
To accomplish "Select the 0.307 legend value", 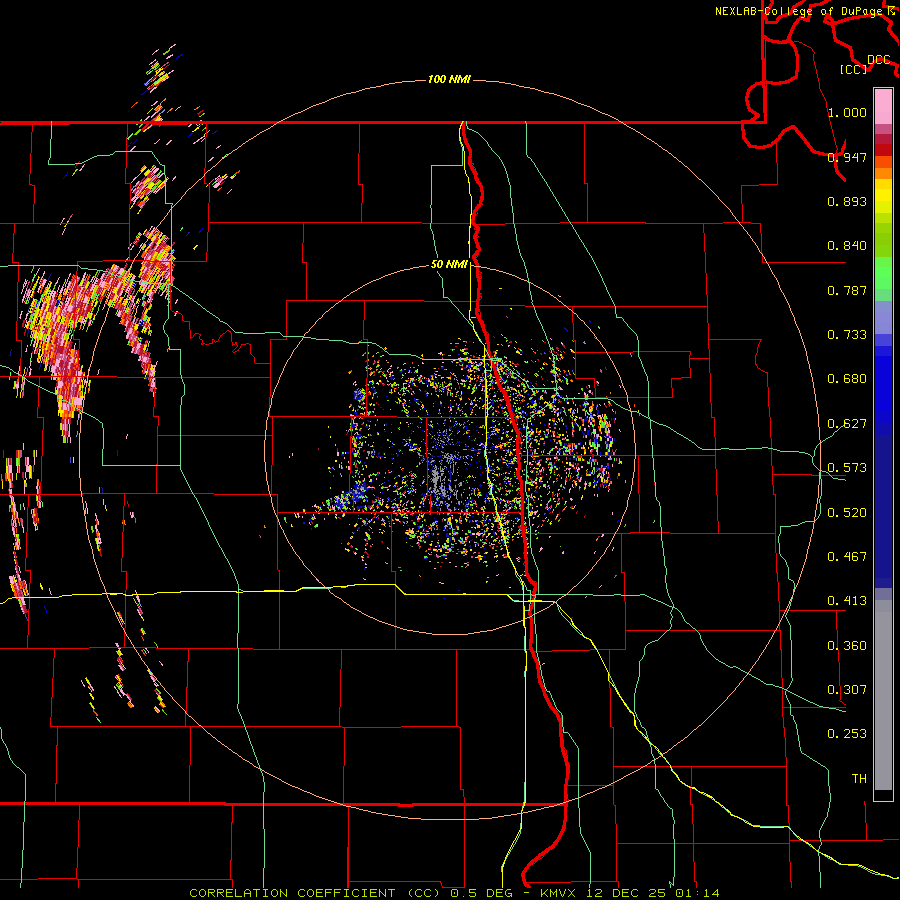I will (847, 690).
